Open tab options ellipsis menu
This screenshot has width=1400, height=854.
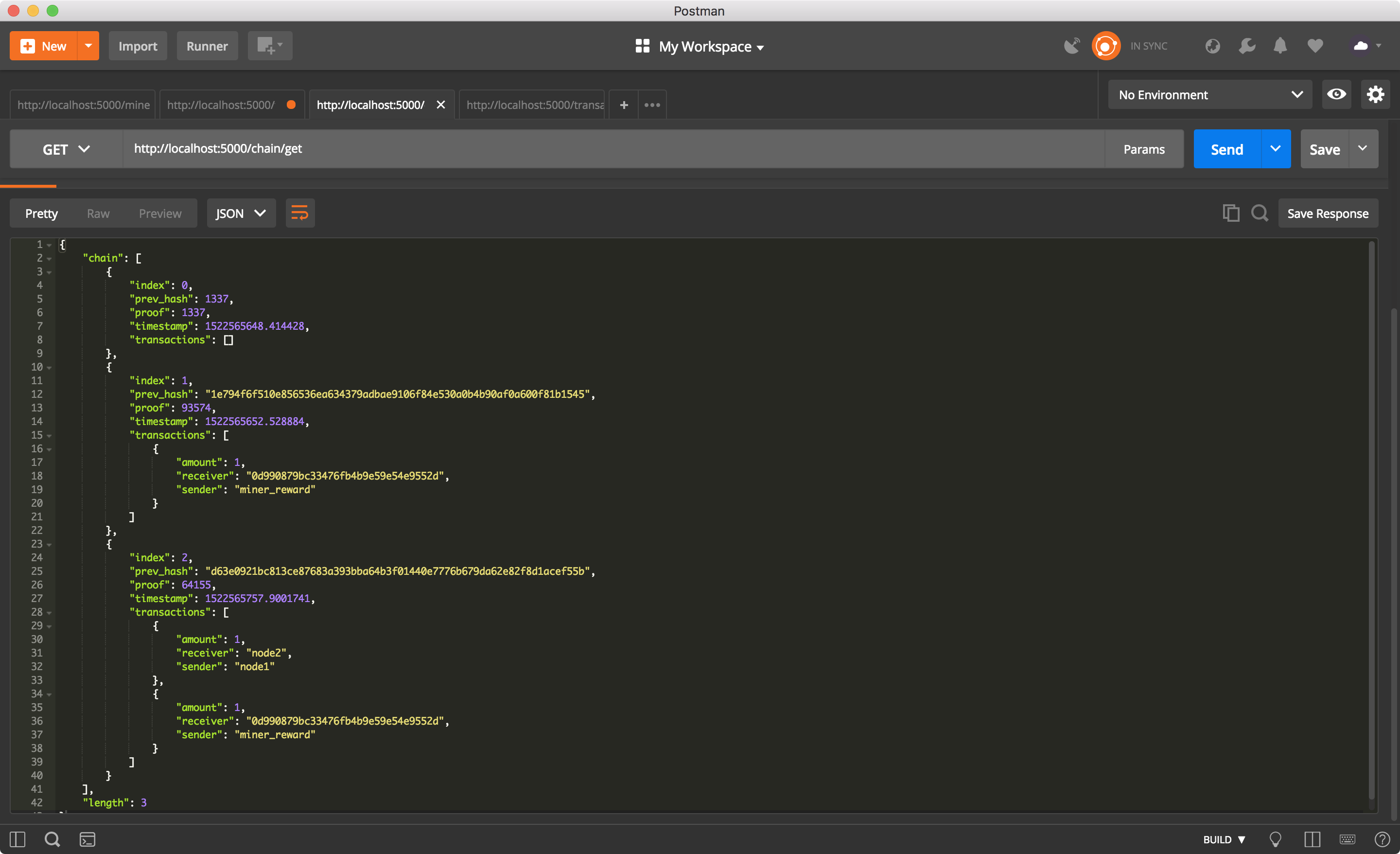pyautogui.click(x=652, y=105)
